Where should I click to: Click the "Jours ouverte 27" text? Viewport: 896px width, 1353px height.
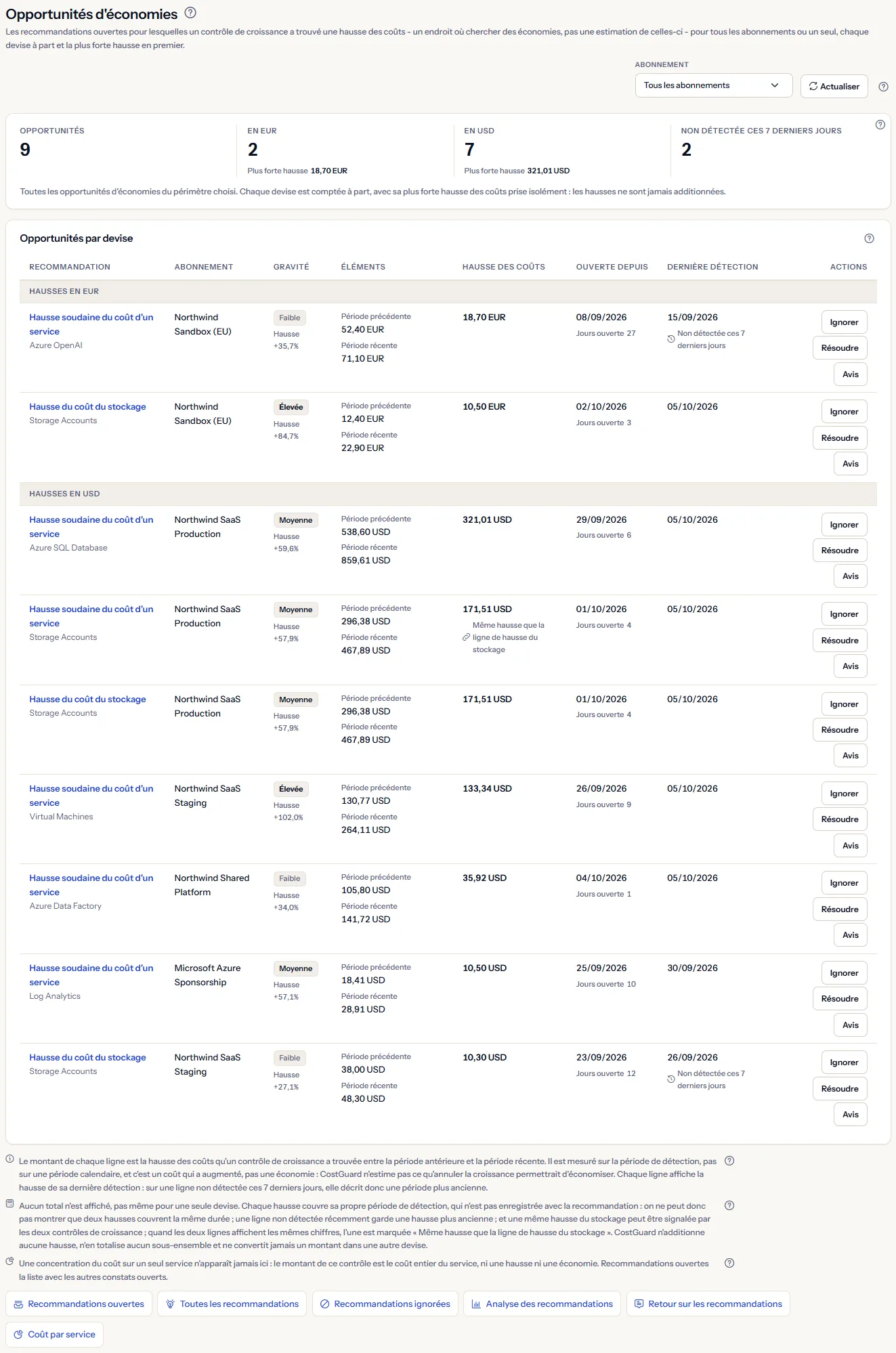click(x=605, y=333)
